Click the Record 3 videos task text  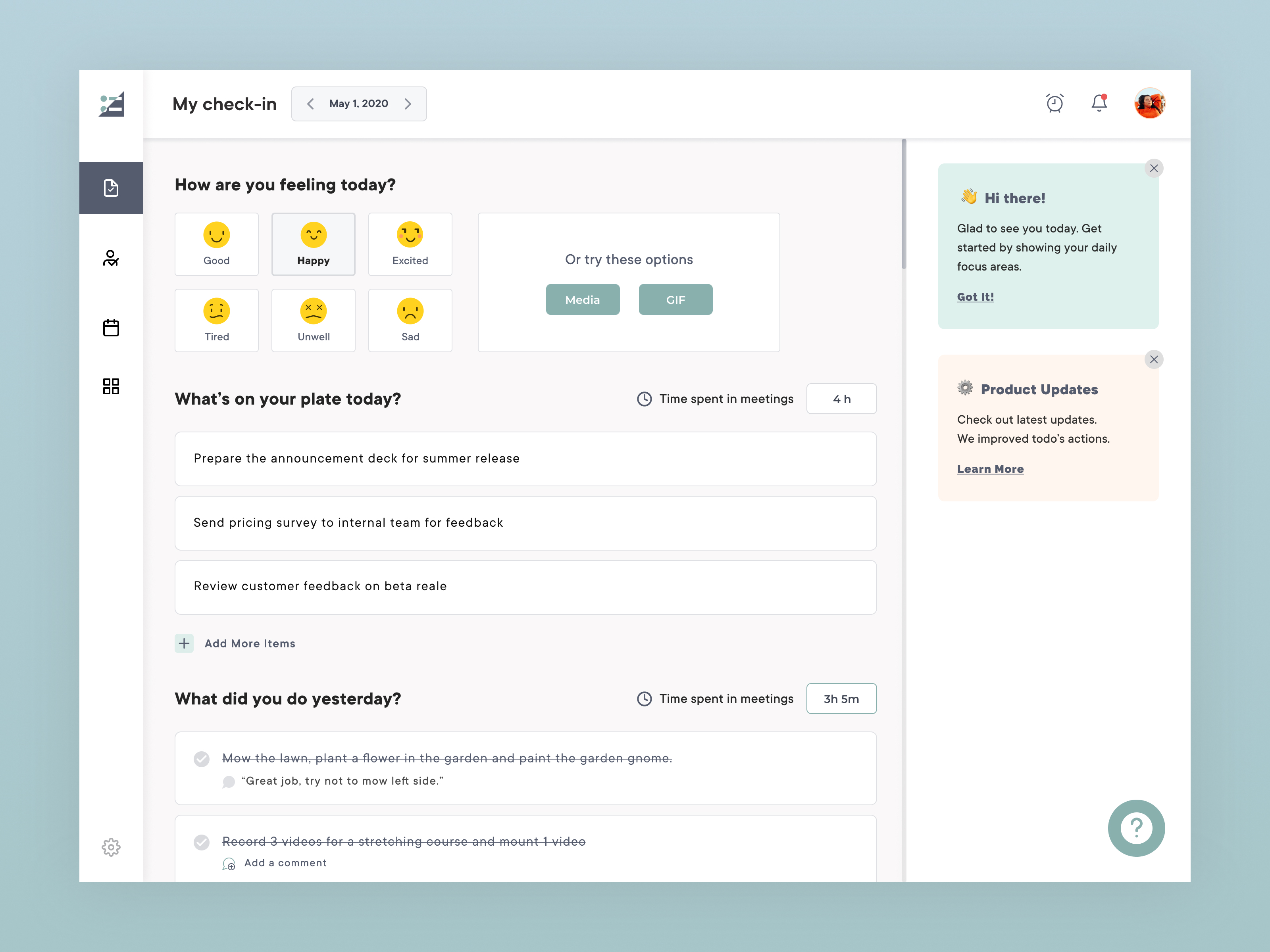(404, 841)
